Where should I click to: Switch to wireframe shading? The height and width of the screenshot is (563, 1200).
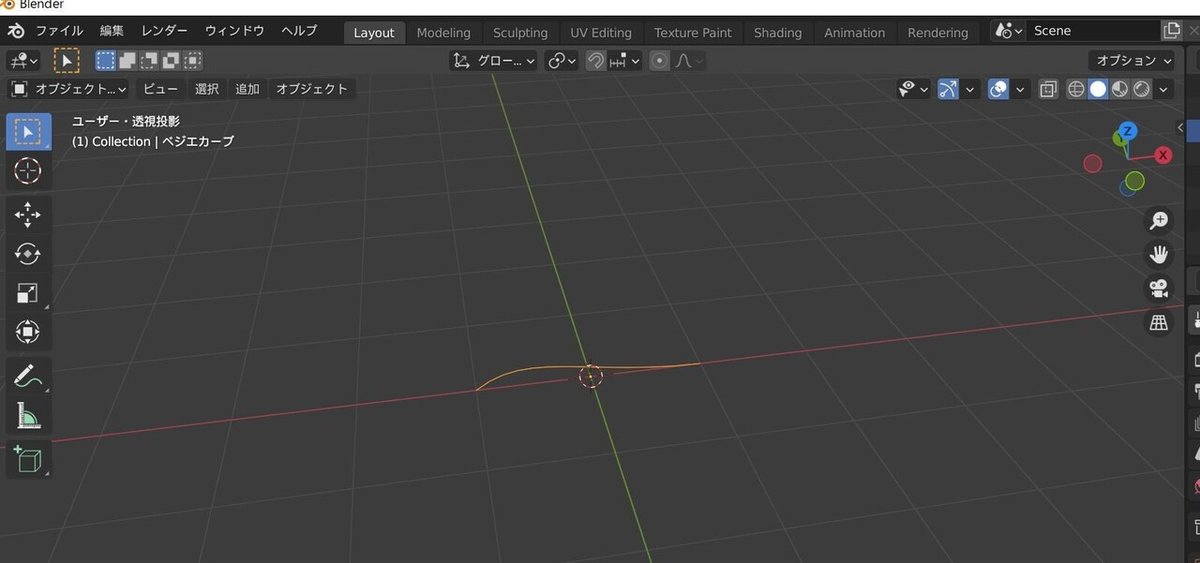pos(1076,89)
